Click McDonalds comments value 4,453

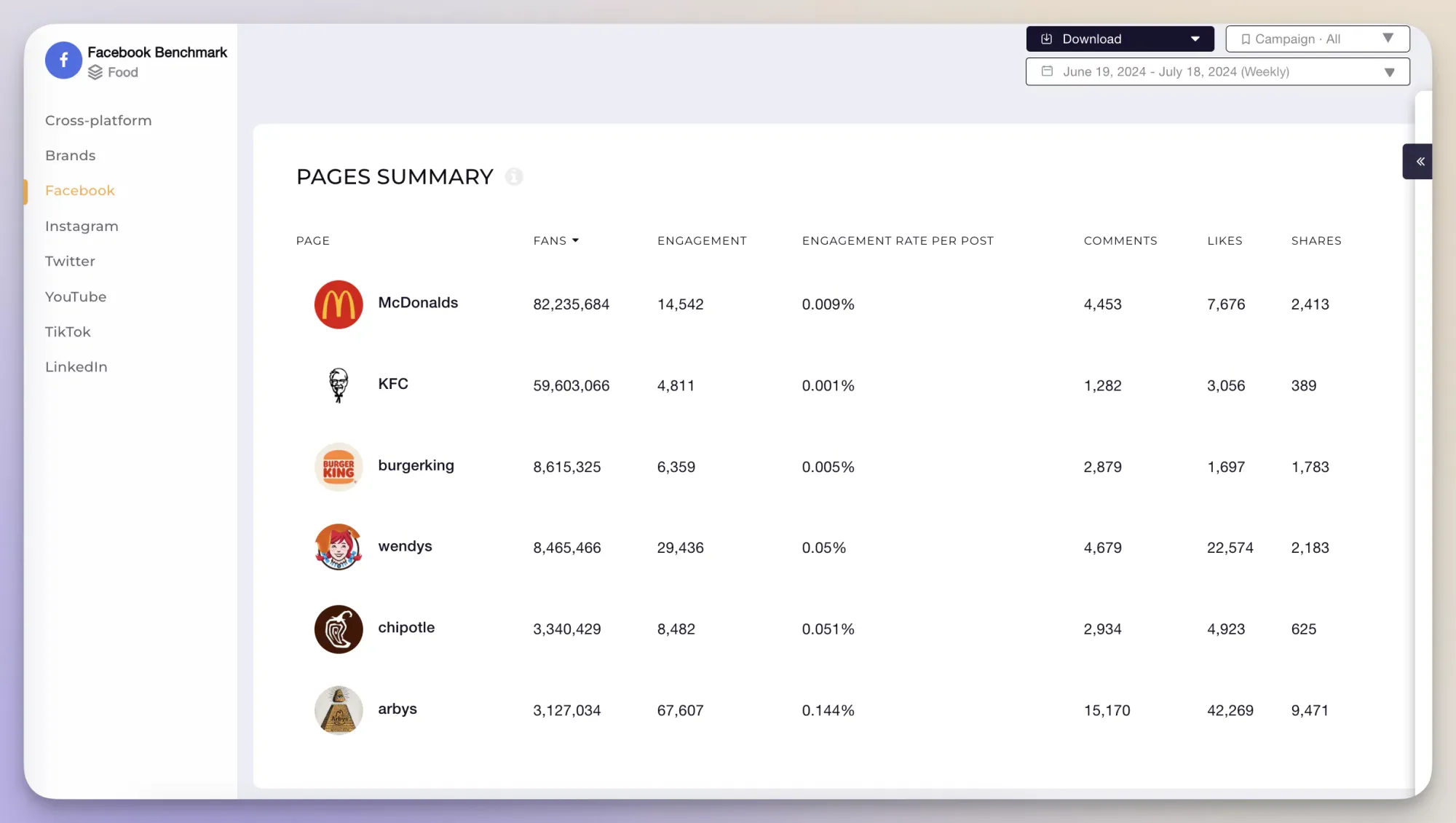[1103, 304]
